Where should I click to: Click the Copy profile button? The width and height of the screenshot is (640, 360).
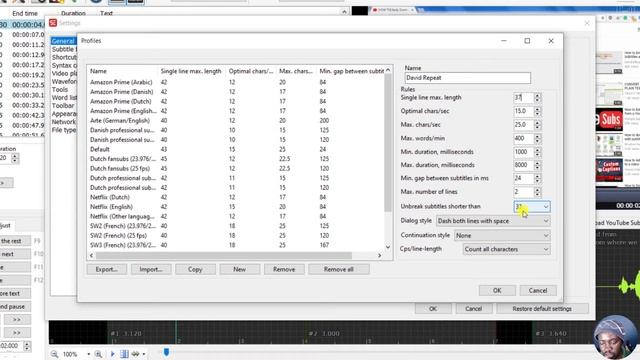[x=195, y=269]
